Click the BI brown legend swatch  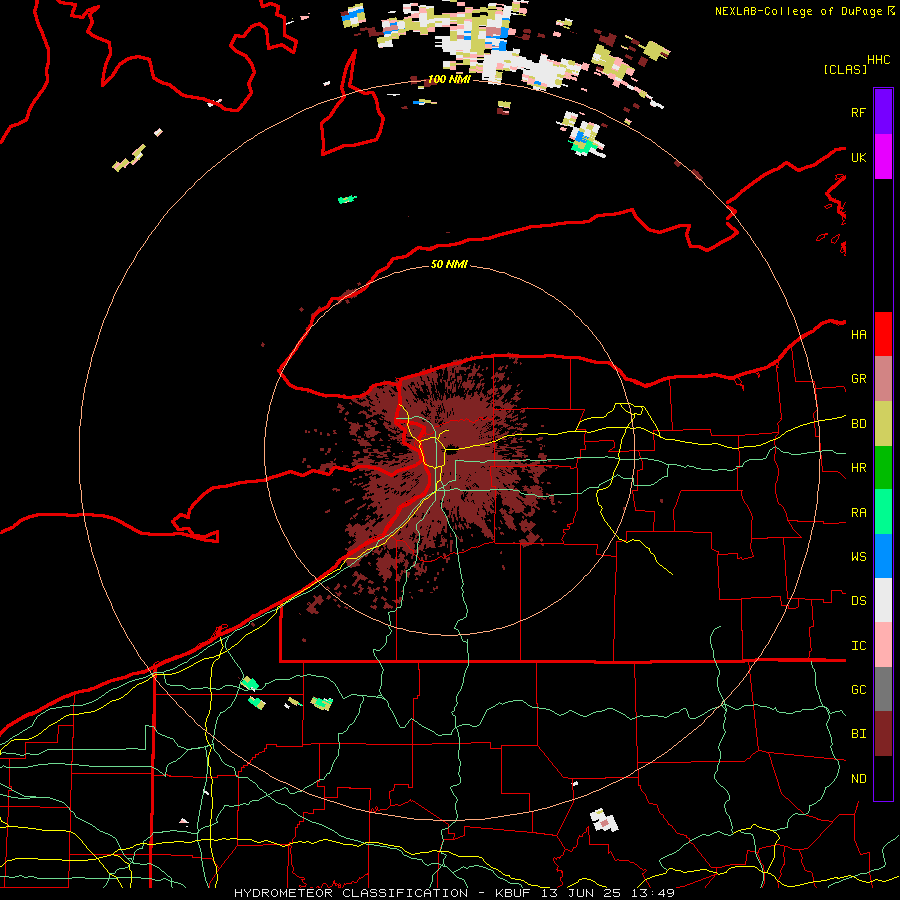pos(883,734)
